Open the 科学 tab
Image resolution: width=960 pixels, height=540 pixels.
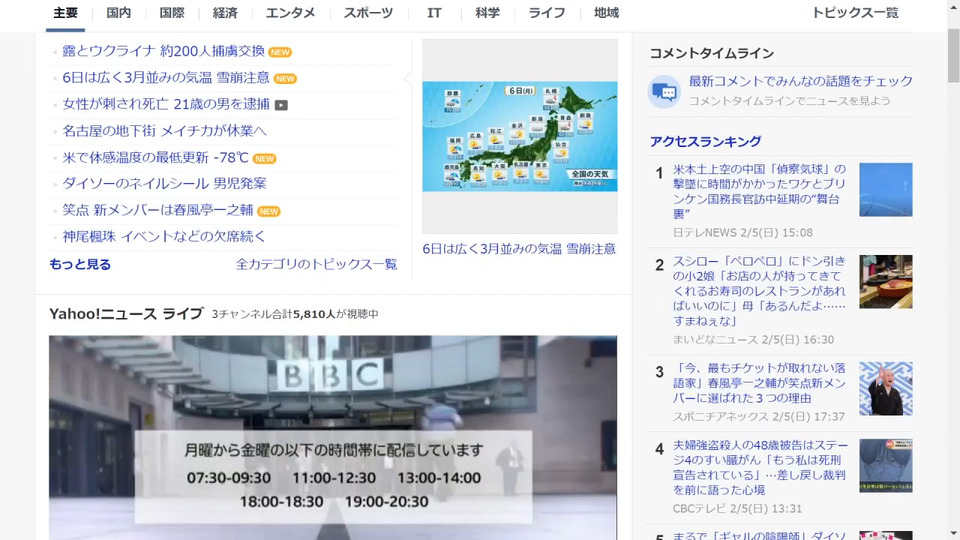point(487,13)
